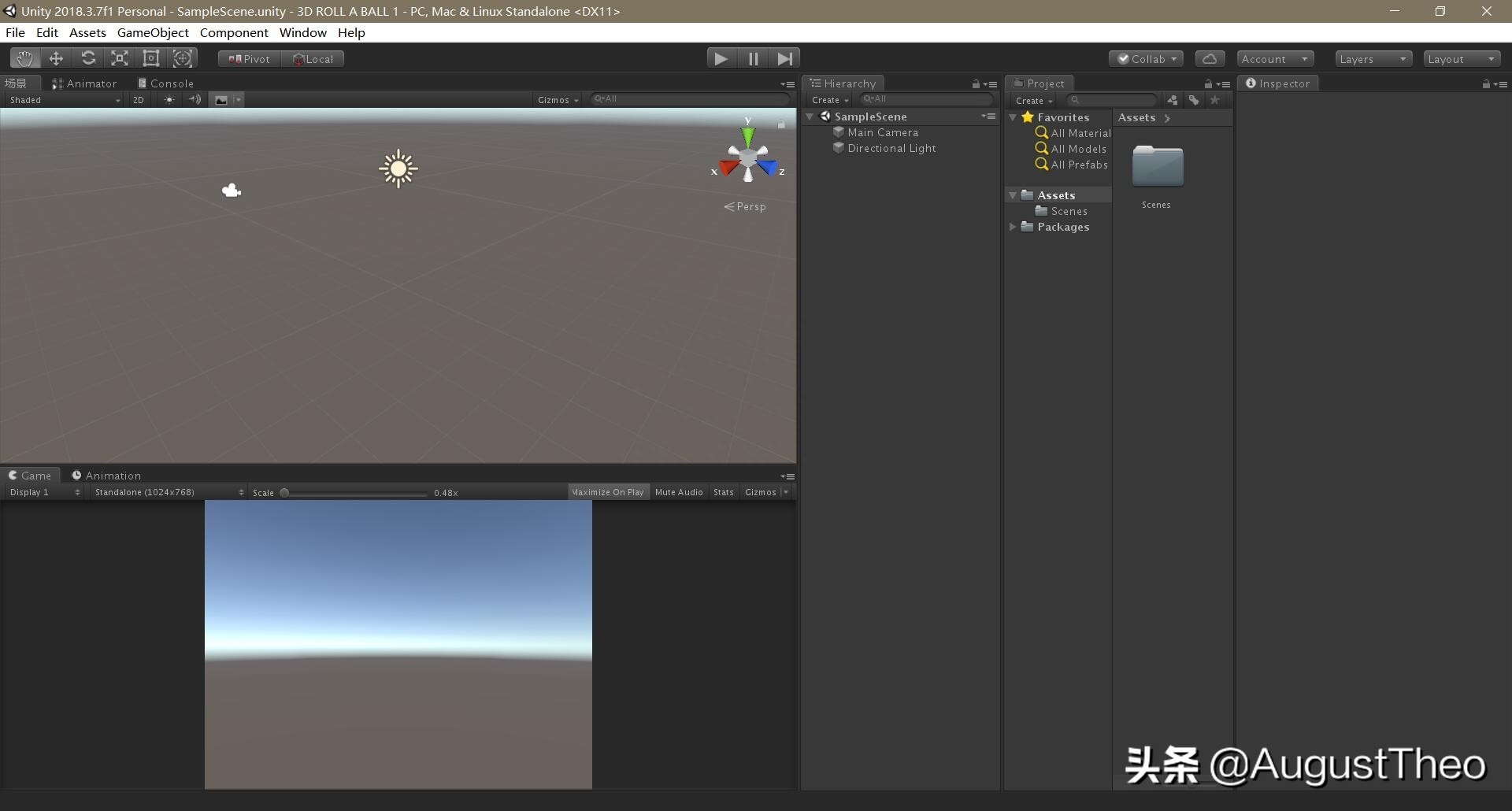Open the Display 1 dropdown
This screenshot has width=1512, height=811.
click(44, 492)
